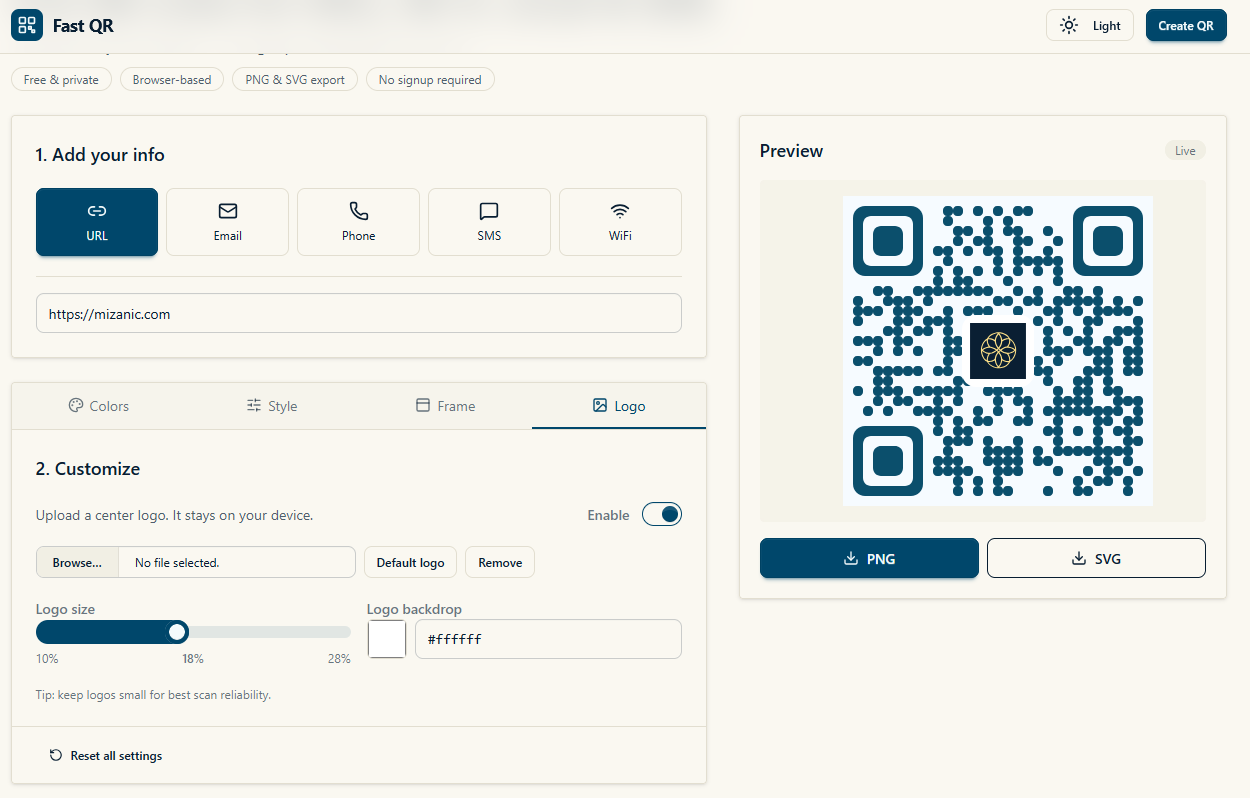Switch to the Frame tab

(445, 406)
